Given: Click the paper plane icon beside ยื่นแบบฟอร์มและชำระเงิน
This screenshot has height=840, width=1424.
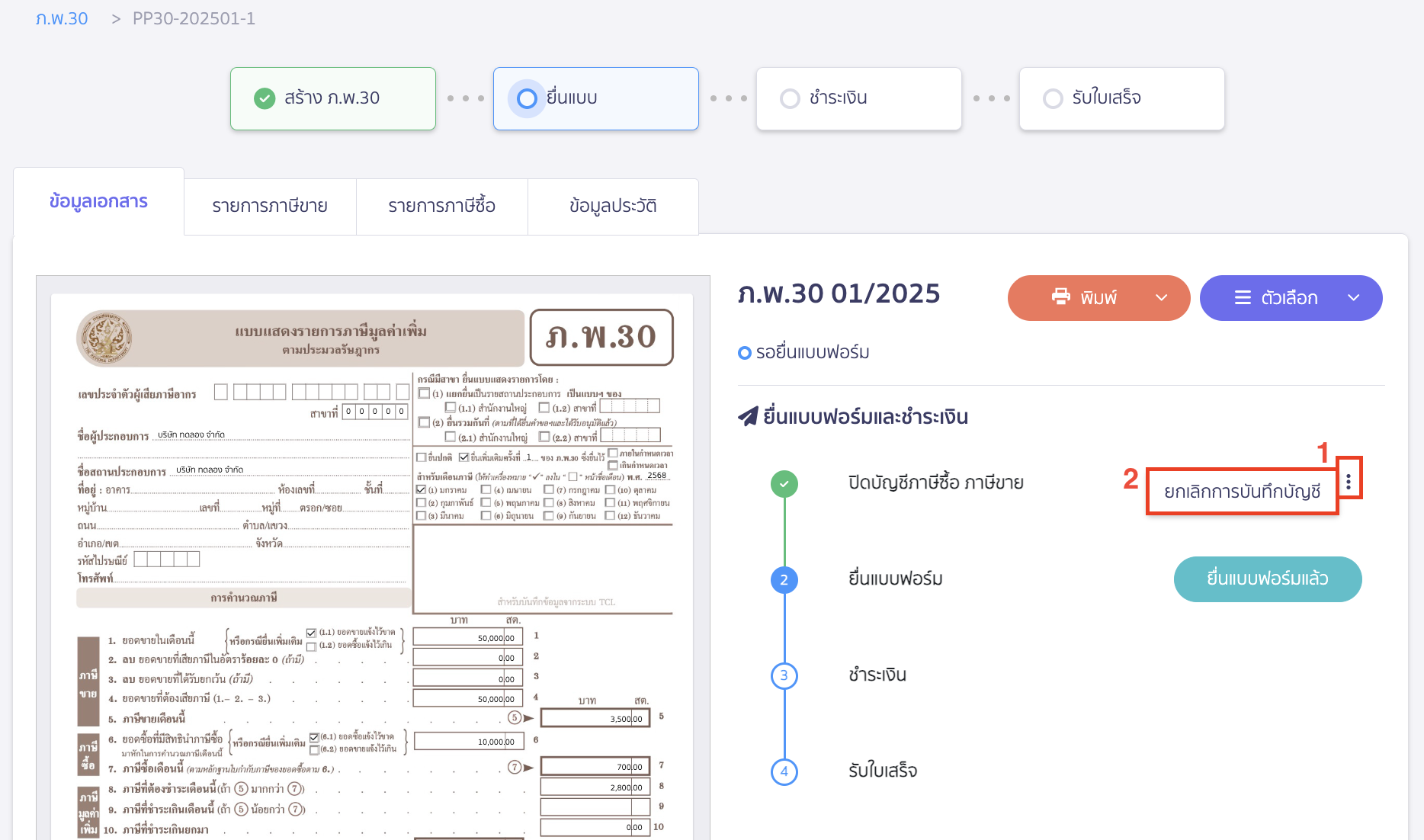Looking at the screenshot, I should 748,416.
